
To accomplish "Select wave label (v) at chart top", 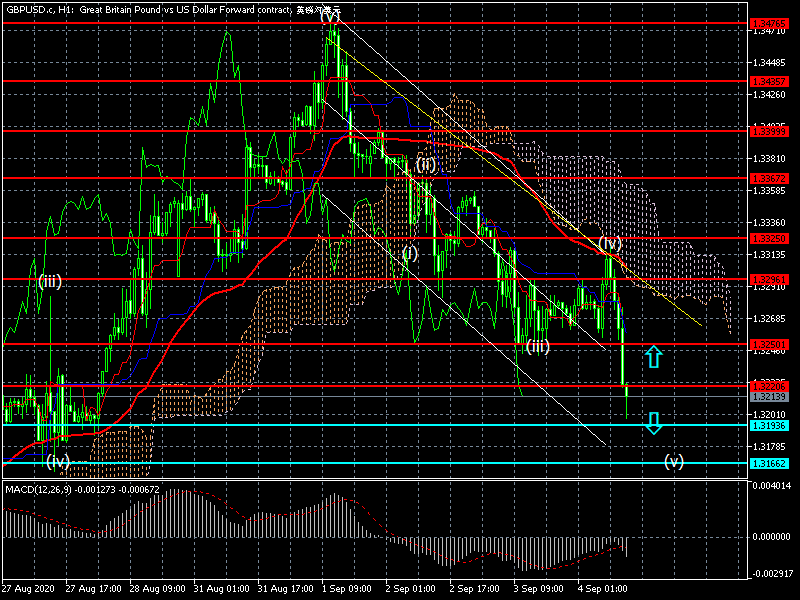I will [x=330, y=16].
